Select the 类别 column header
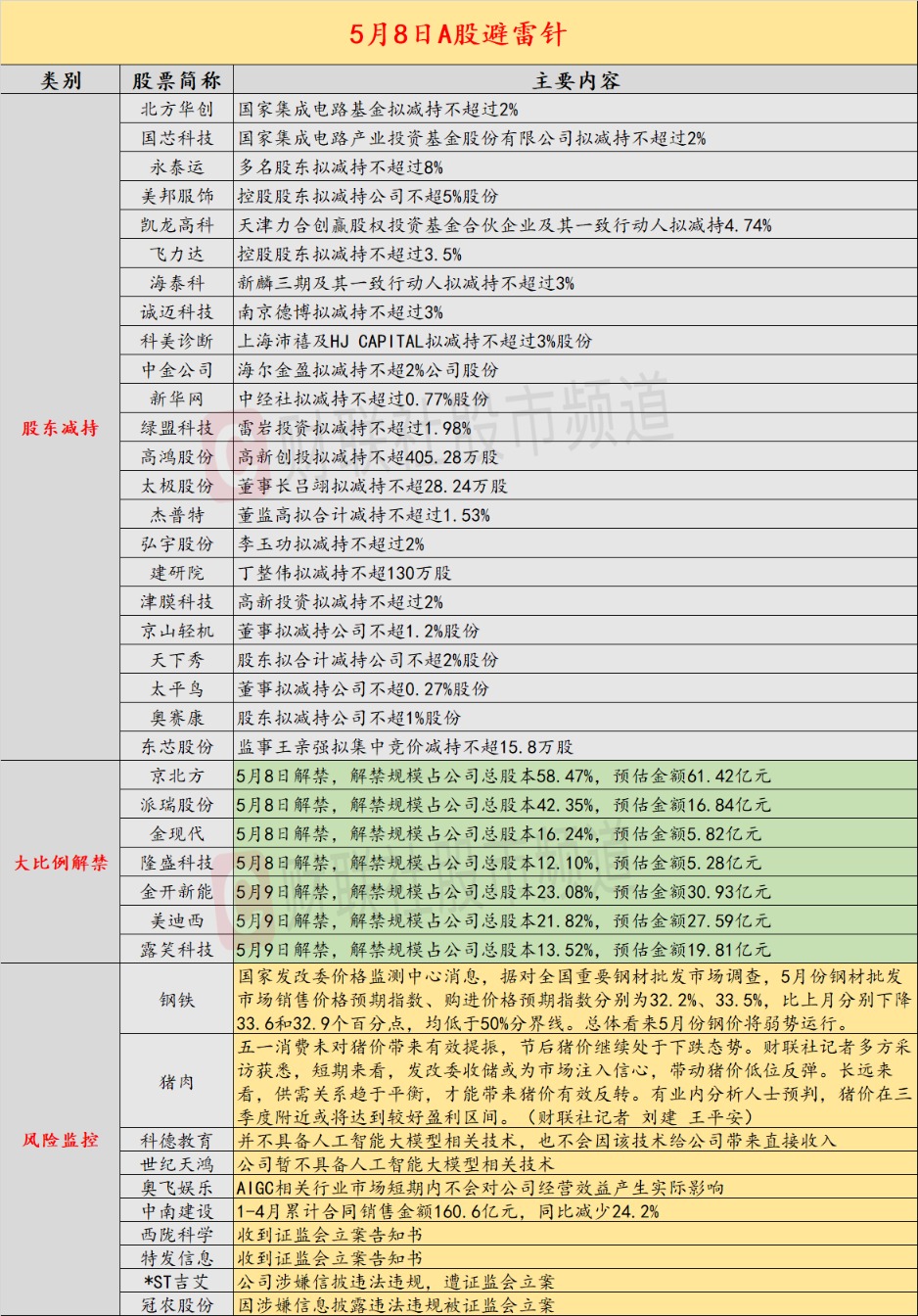The image size is (918, 1316). [61, 80]
